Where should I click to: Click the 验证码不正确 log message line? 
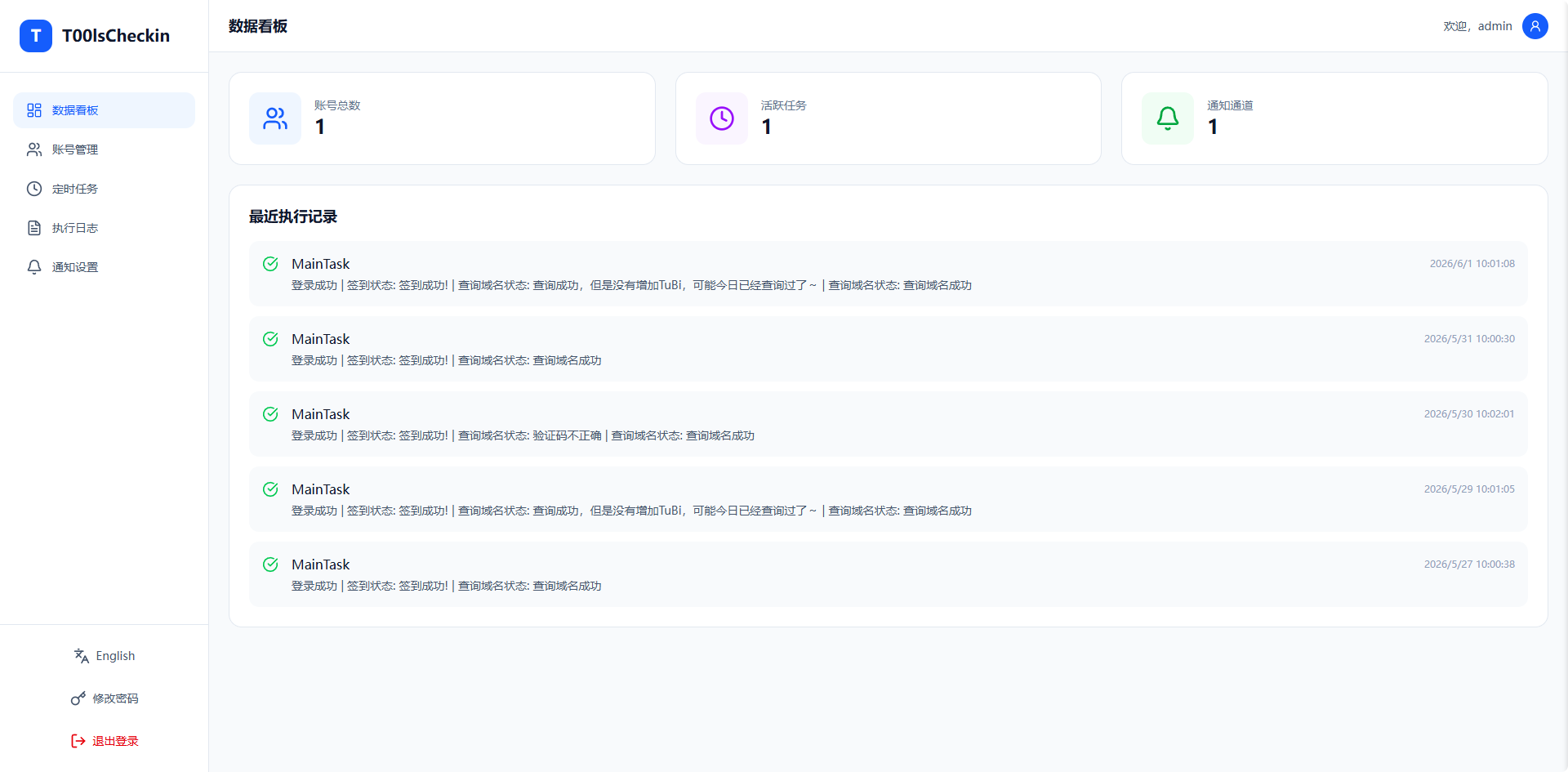pos(523,435)
